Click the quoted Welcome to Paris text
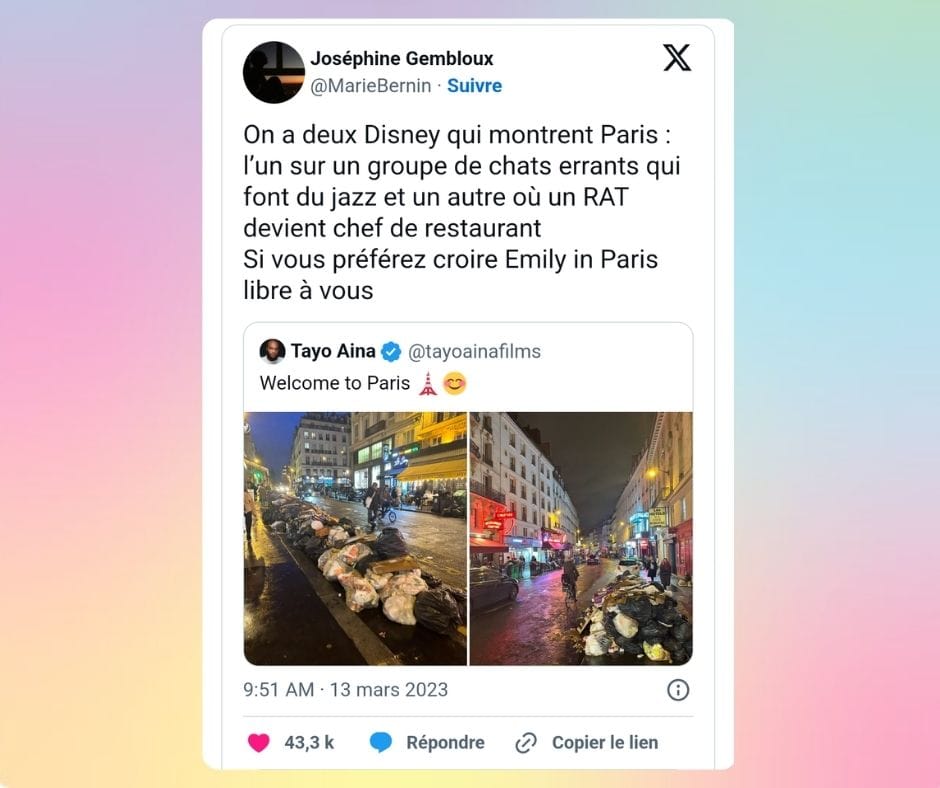This screenshot has height=788, width=940. pyautogui.click(x=335, y=383)
